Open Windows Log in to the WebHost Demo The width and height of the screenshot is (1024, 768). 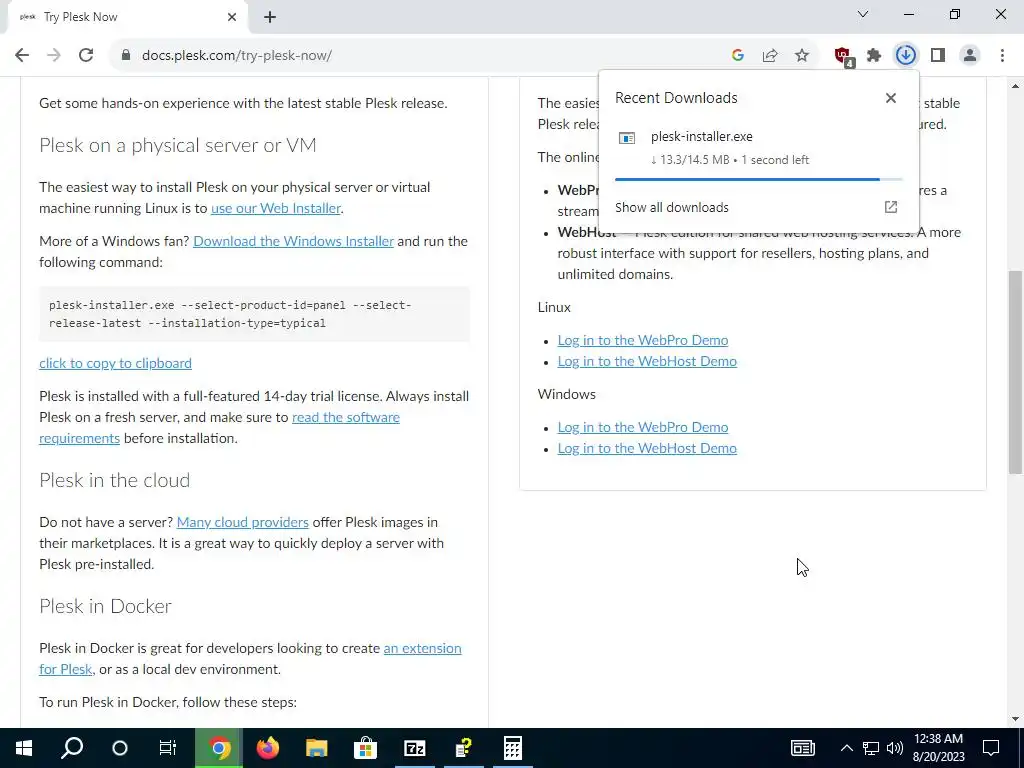(x=647, y=448)
